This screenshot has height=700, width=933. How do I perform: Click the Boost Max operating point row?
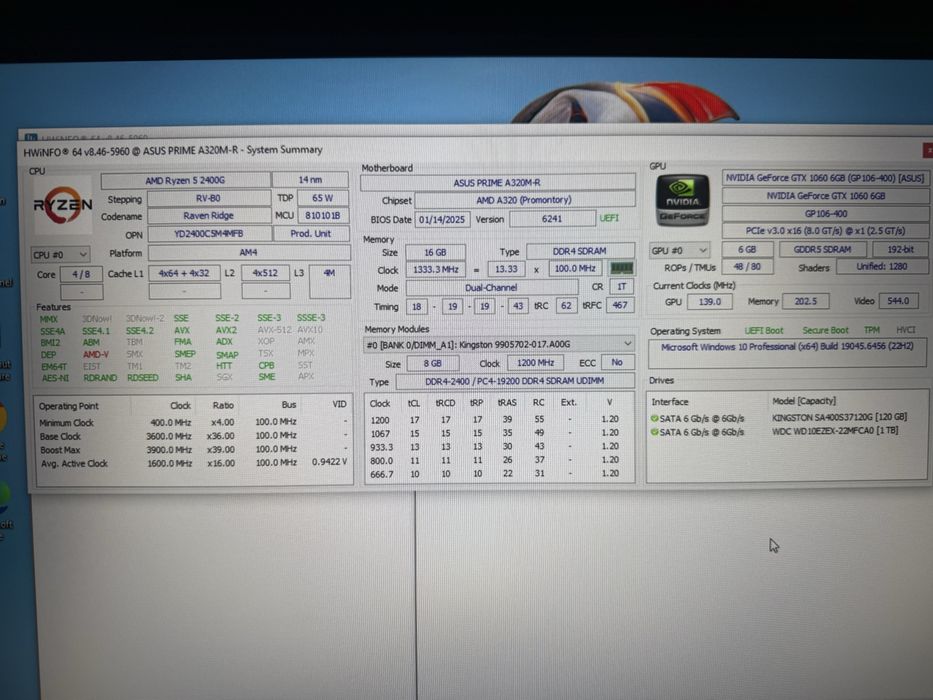click(193, 450)
